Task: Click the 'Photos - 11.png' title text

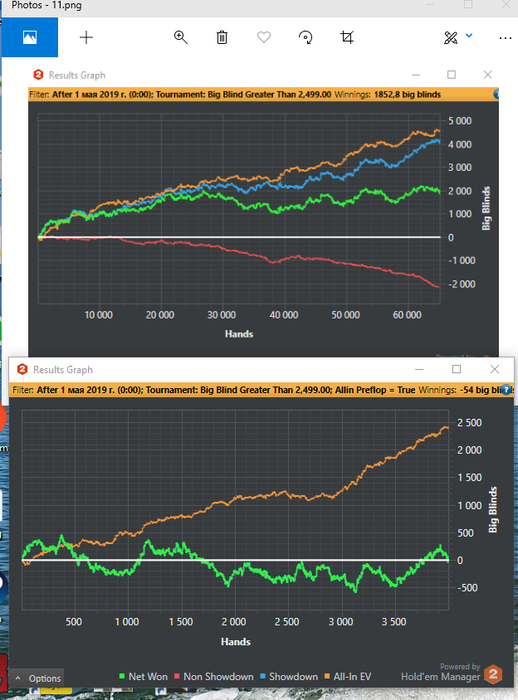Action: [46, 5]
